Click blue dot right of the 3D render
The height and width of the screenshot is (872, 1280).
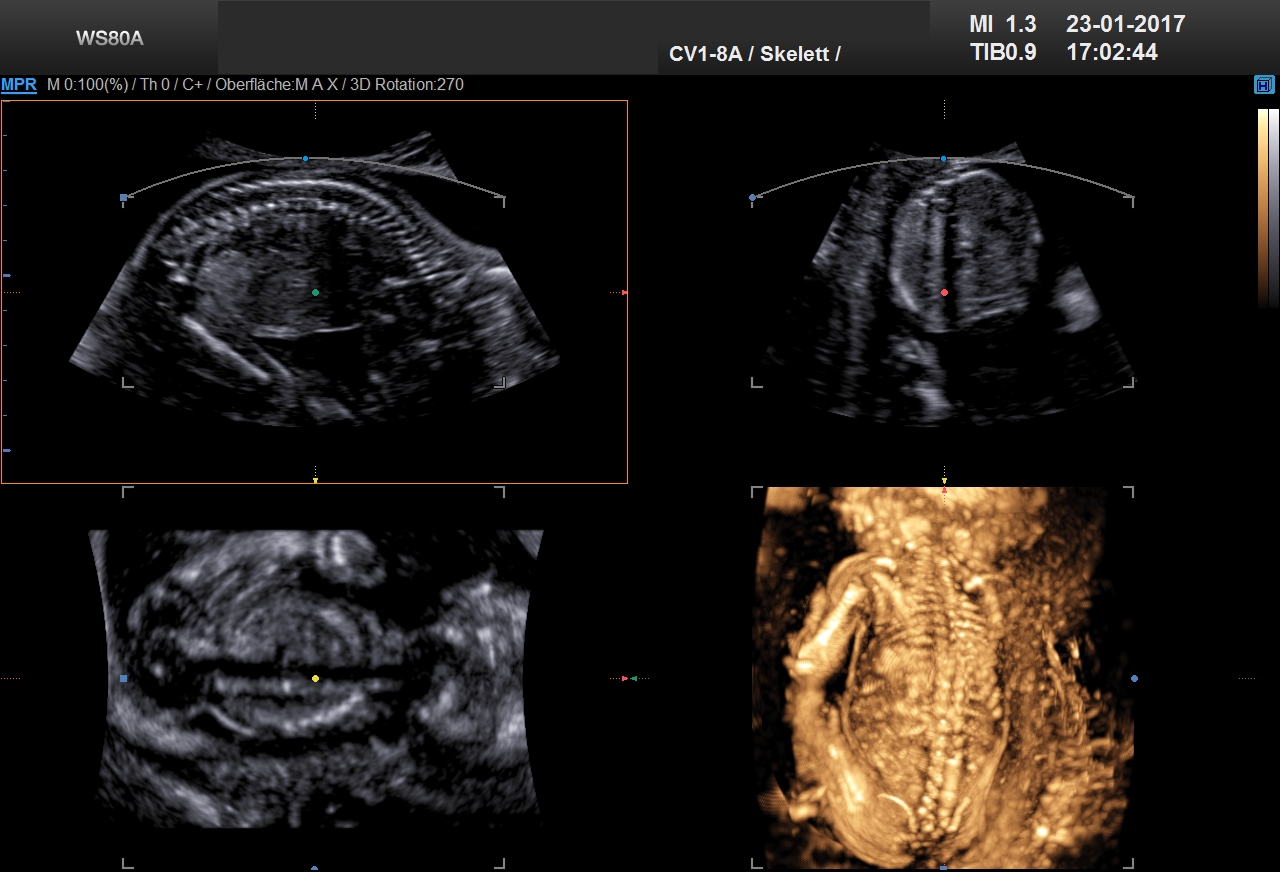[x=1134, y=678]
